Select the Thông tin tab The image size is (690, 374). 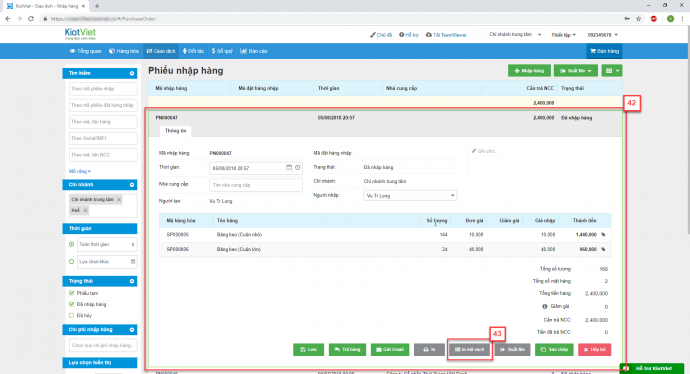click(175, 131)
